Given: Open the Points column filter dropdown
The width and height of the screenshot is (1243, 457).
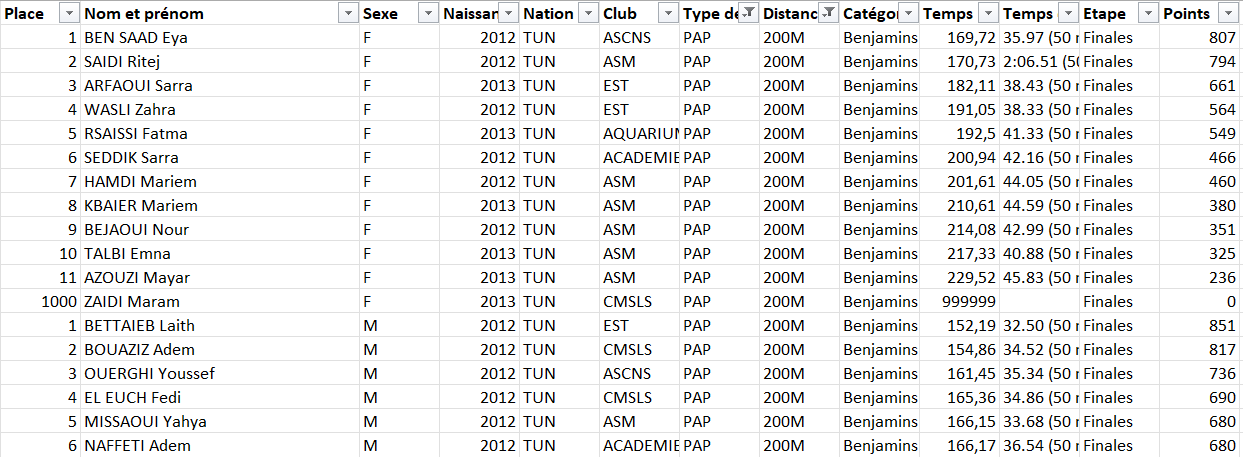Looking at the screenshot, I should tap(1228, 13).
